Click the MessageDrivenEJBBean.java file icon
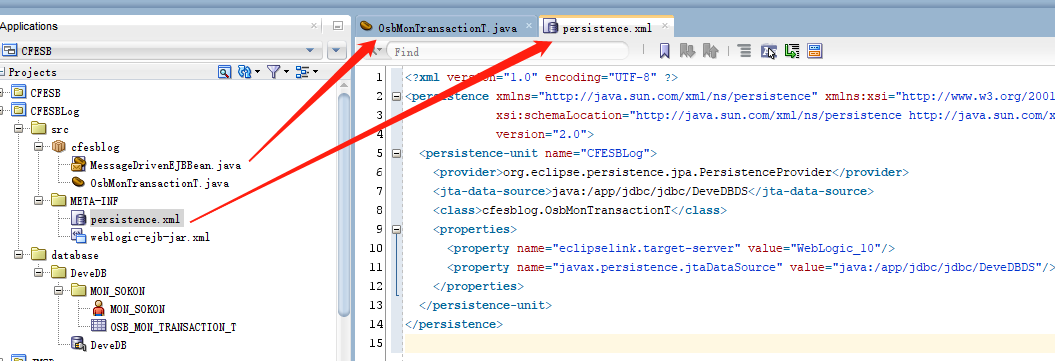The image size is (1055, 361). click(79, 165)
